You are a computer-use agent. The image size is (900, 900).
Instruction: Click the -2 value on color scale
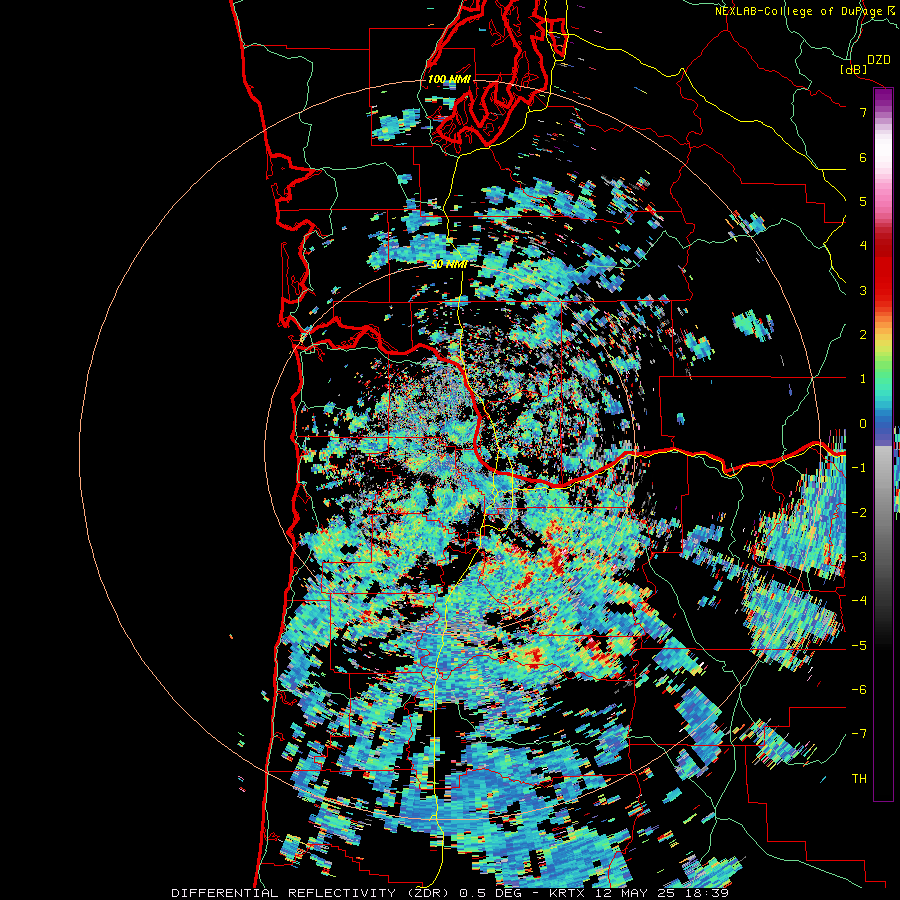[x=859, y=512]
